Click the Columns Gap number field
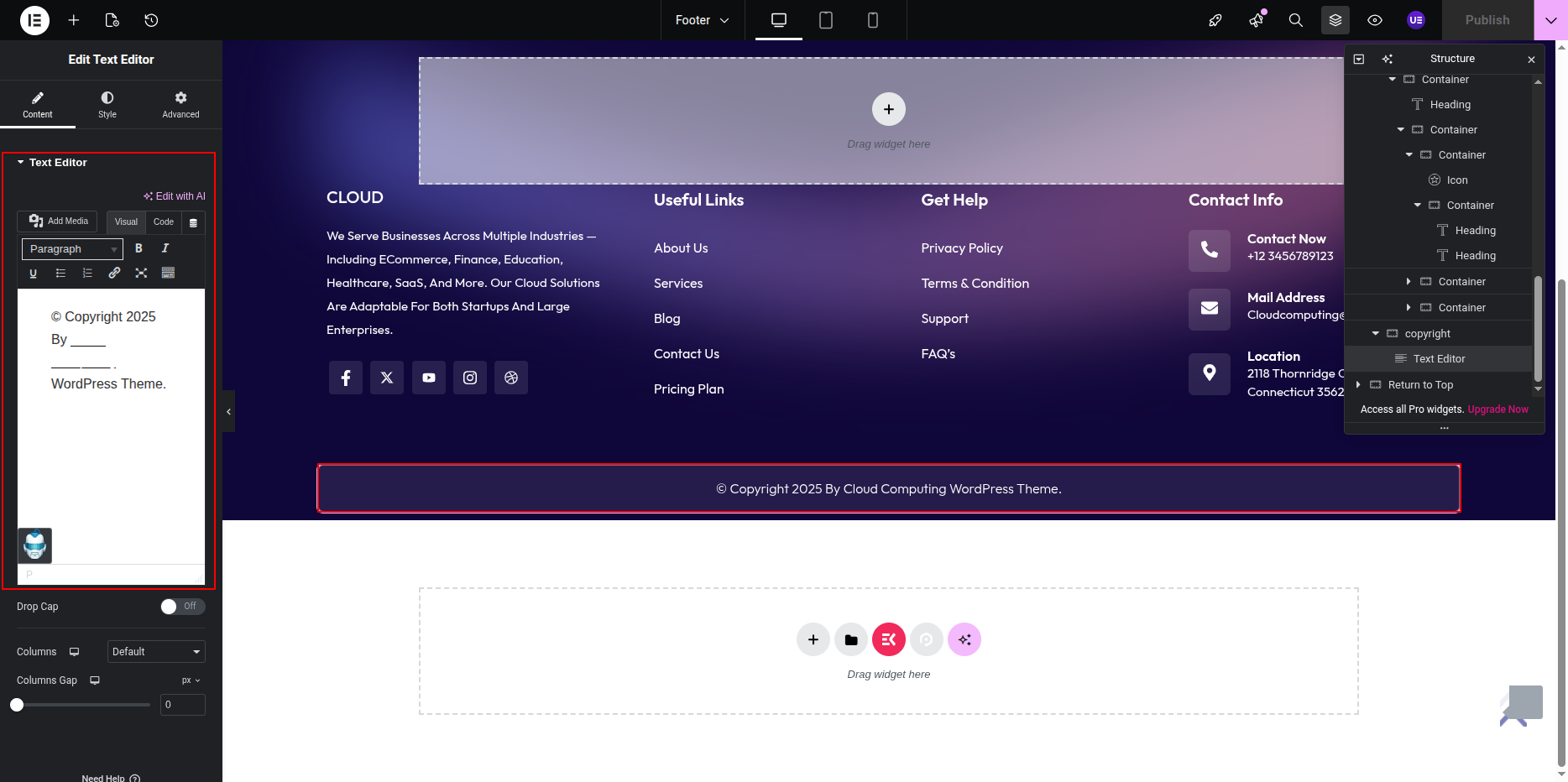 182,705
